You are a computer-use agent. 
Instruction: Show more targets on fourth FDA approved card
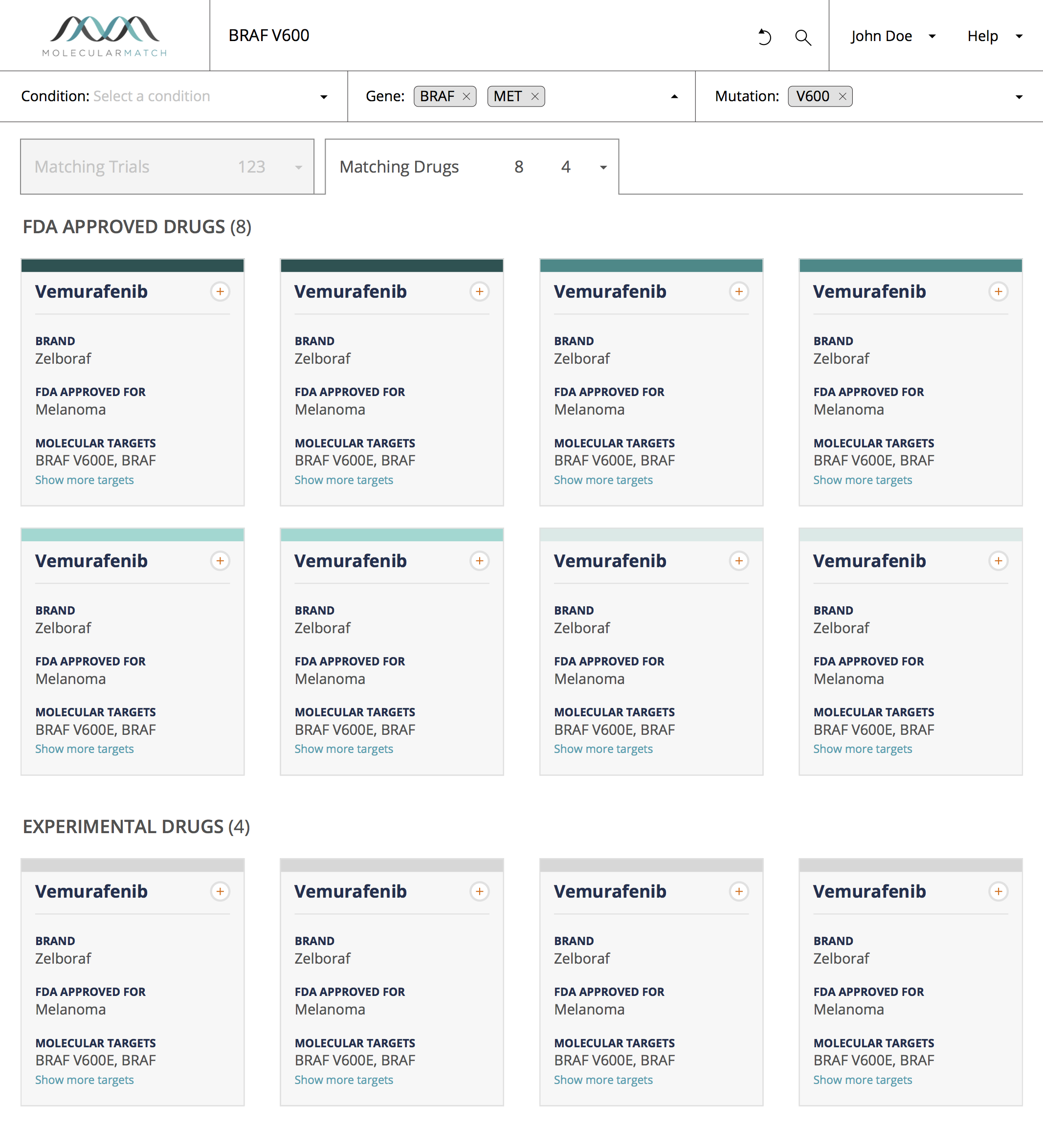coord(863,480)
